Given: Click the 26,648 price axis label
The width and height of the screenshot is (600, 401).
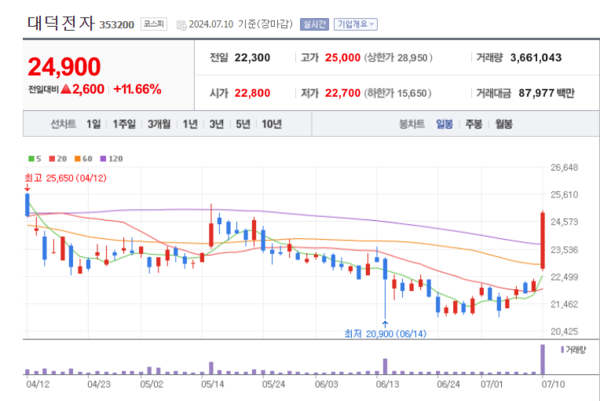Looking at the screenshot, I should 564,167.
